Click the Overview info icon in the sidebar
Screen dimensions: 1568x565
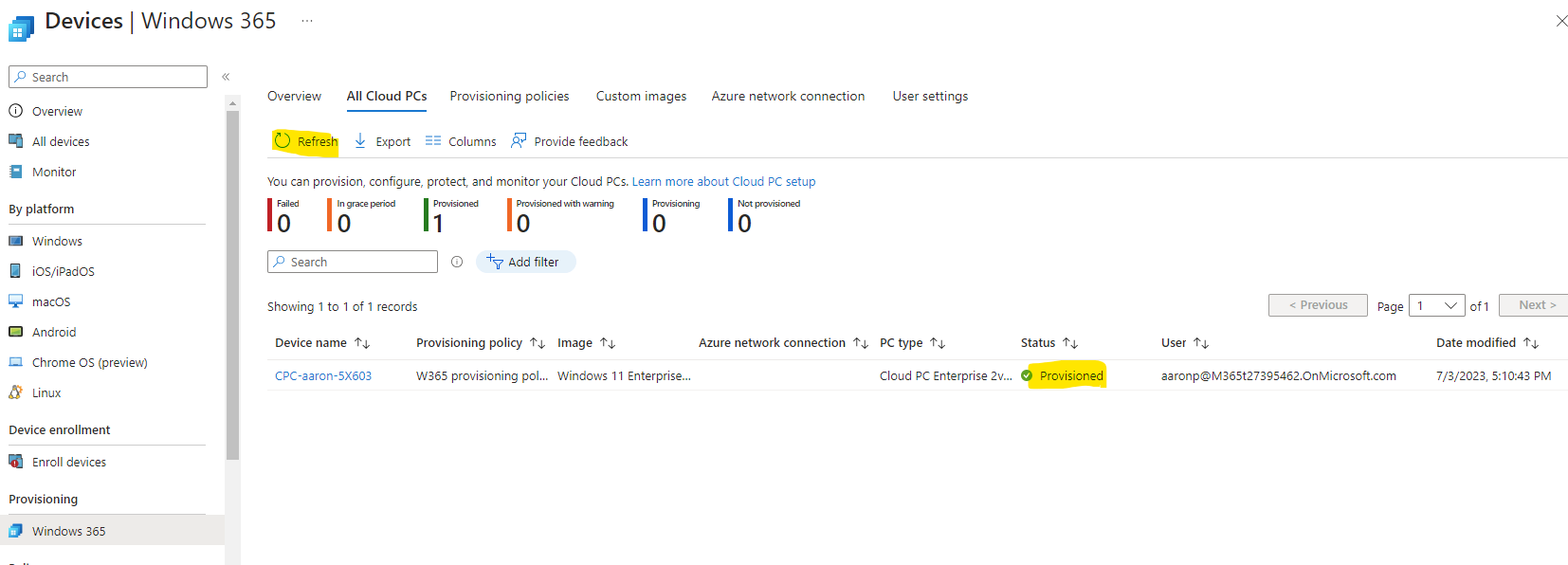coord(16,111)
